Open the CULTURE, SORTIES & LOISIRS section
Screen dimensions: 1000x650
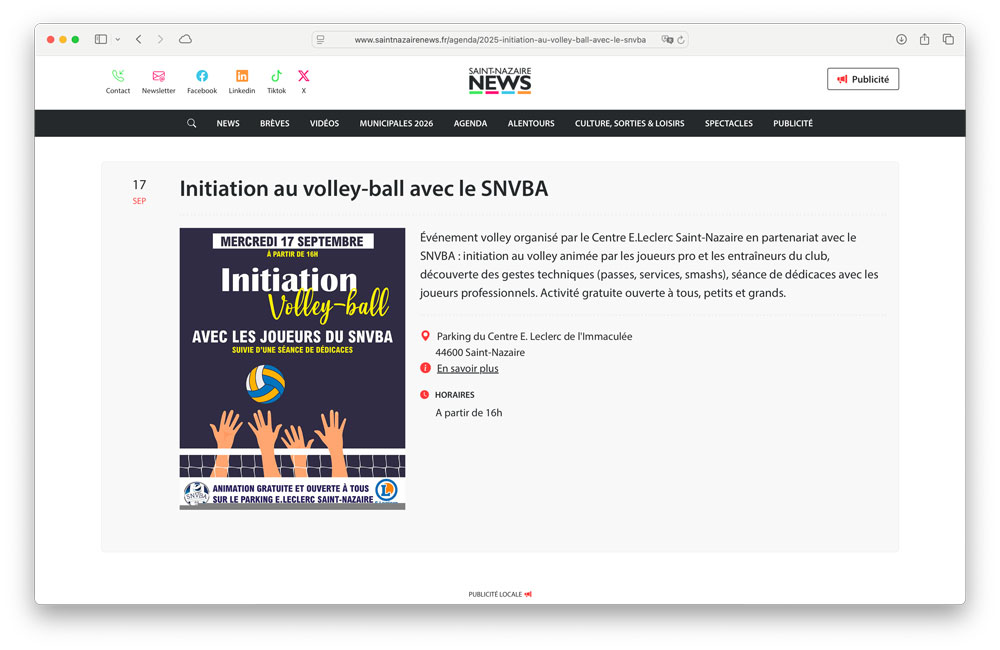point(629,123)
